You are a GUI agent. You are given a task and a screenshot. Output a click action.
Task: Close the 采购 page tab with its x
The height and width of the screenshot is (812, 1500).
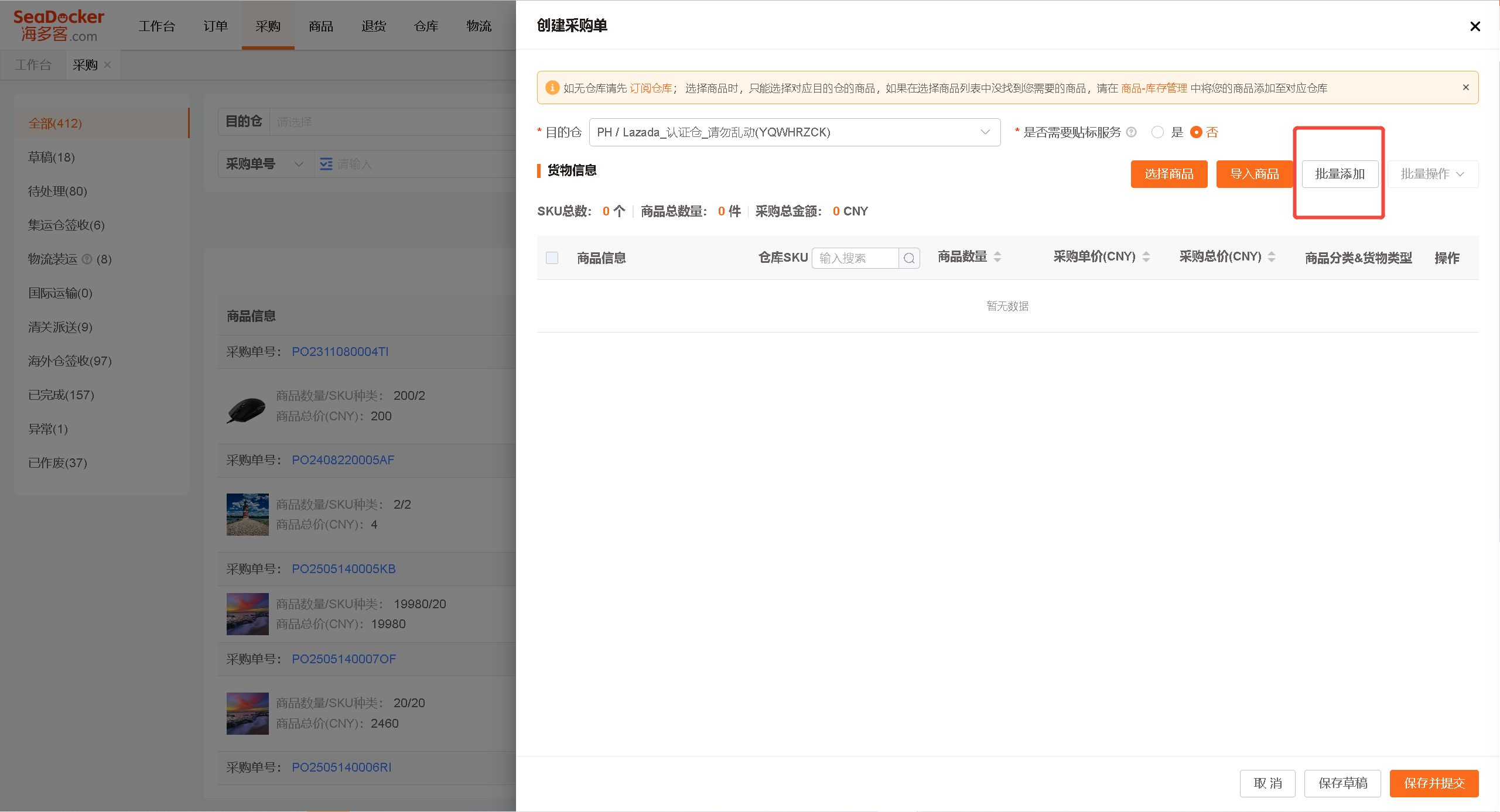click(x=107, y=65)
